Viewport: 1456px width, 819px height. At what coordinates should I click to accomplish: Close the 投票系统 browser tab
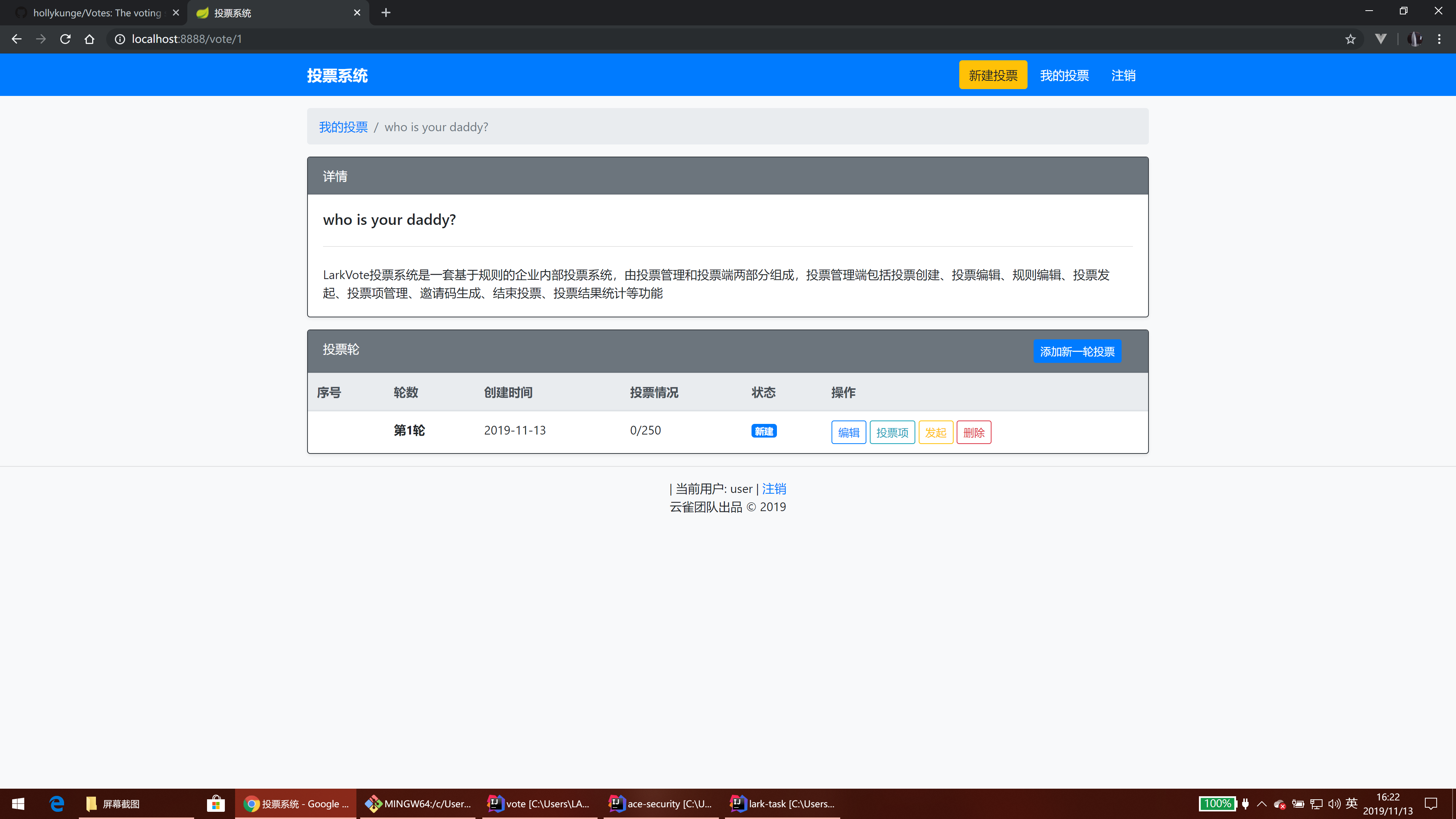[x=357, y=13]
